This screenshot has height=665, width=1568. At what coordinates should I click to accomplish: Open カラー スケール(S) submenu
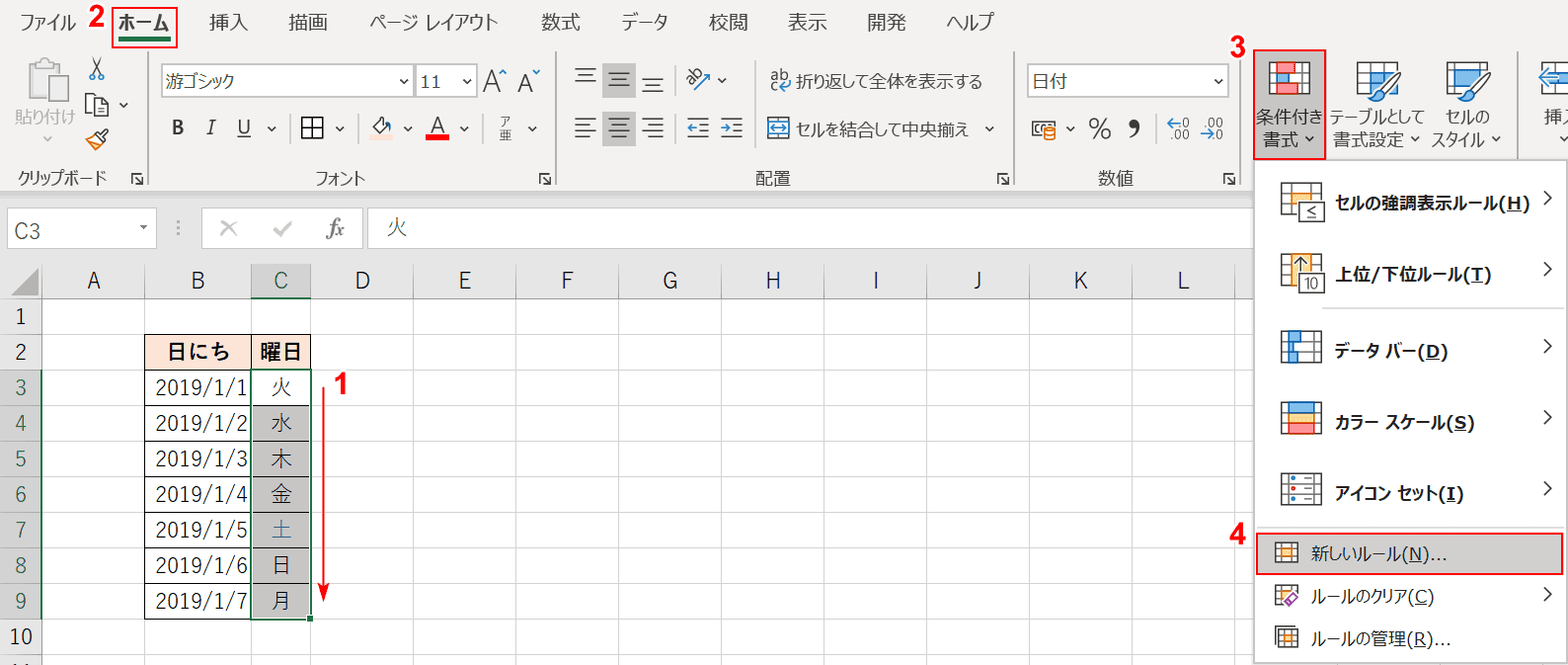pyautogui.click(x=1411, y=422)
